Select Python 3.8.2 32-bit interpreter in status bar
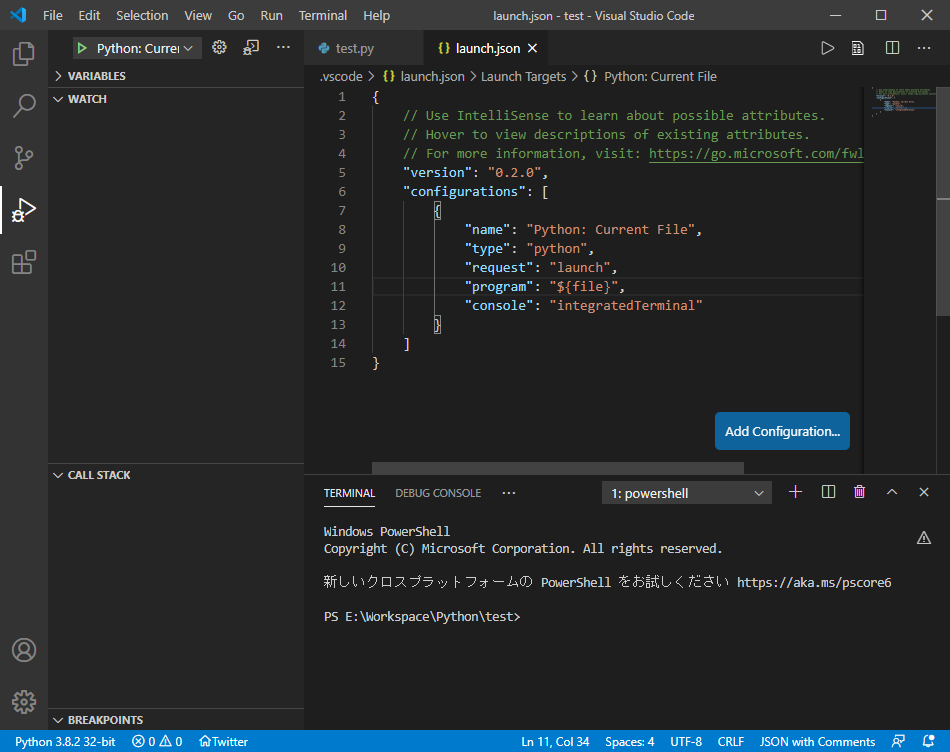The width and height of the screenshot is (950, 752). coord(65,741)
